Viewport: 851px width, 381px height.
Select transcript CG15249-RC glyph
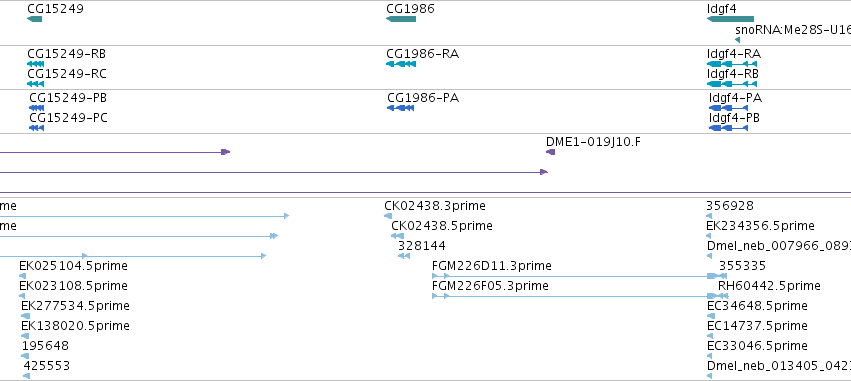tap(35, 84)
